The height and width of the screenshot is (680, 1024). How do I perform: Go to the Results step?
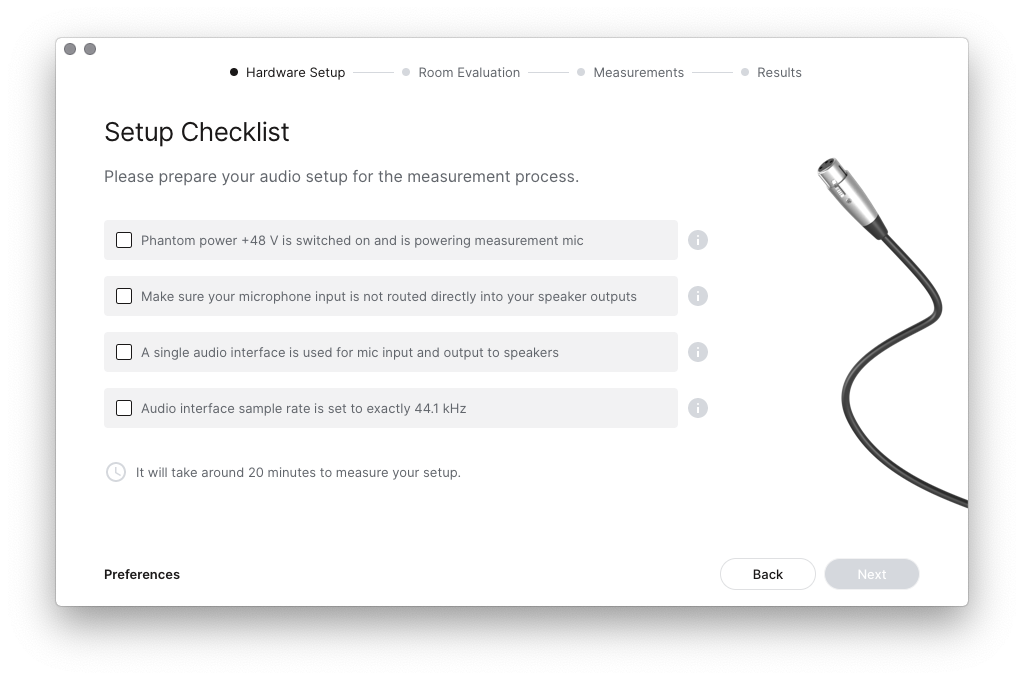pos(779,73)
